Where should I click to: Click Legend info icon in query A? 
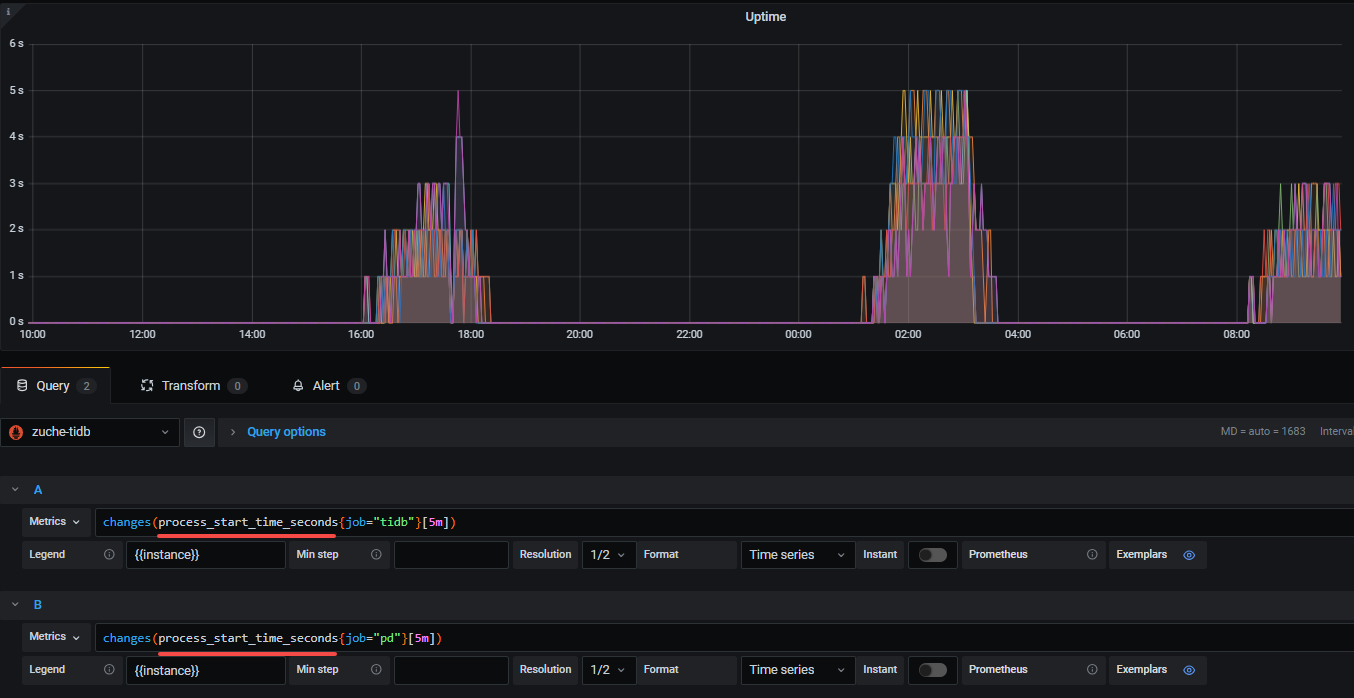pyautogui.click(x=109, y=554)
